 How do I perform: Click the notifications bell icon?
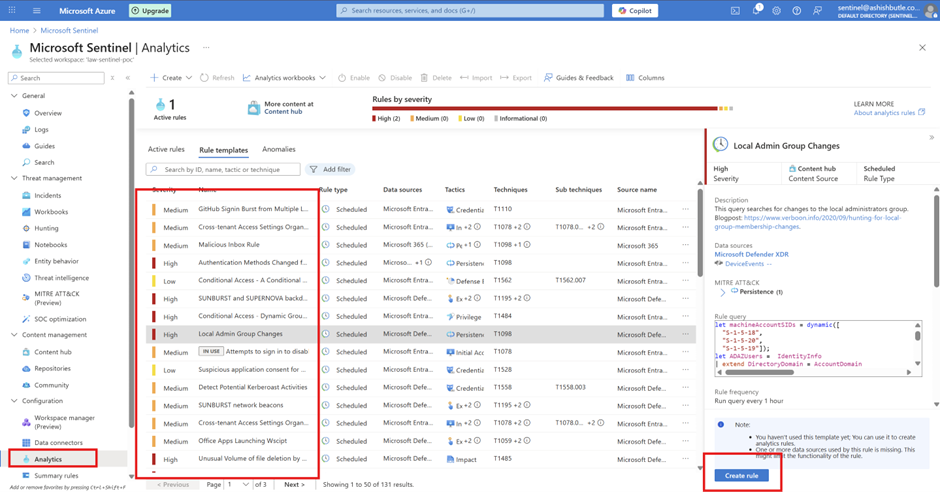757,11
